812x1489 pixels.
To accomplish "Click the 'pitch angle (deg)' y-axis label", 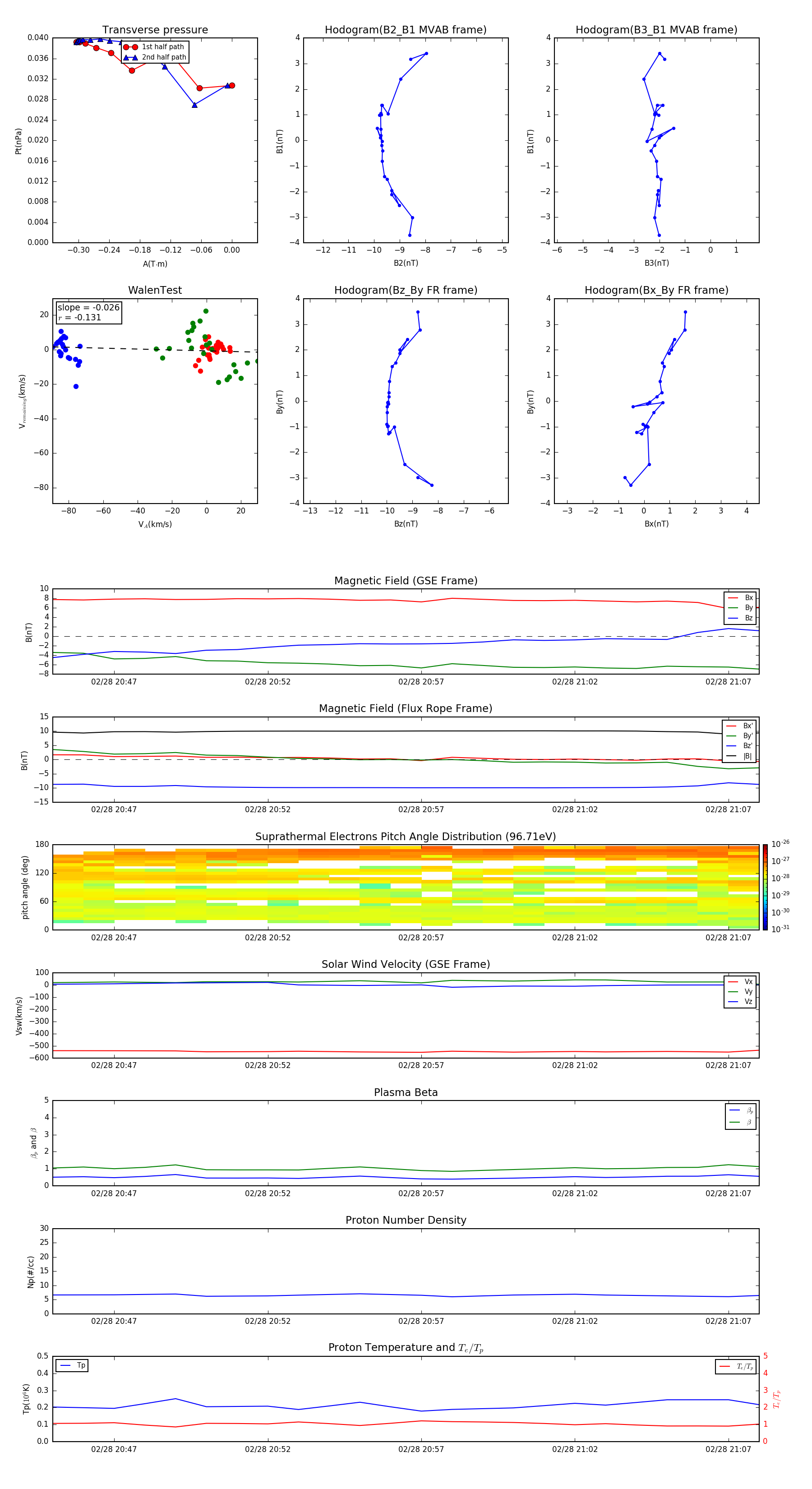I will click(x=25, y=887).
